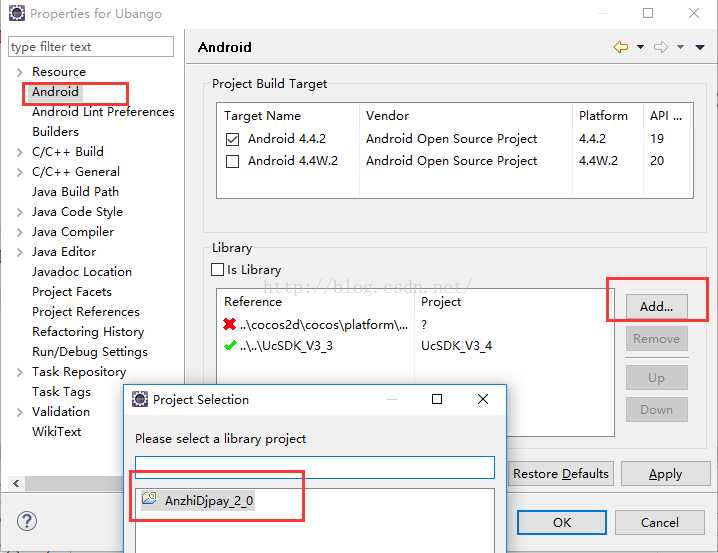Expand the Validation node
The image size is (718, 553).
[x=19, y=412]
